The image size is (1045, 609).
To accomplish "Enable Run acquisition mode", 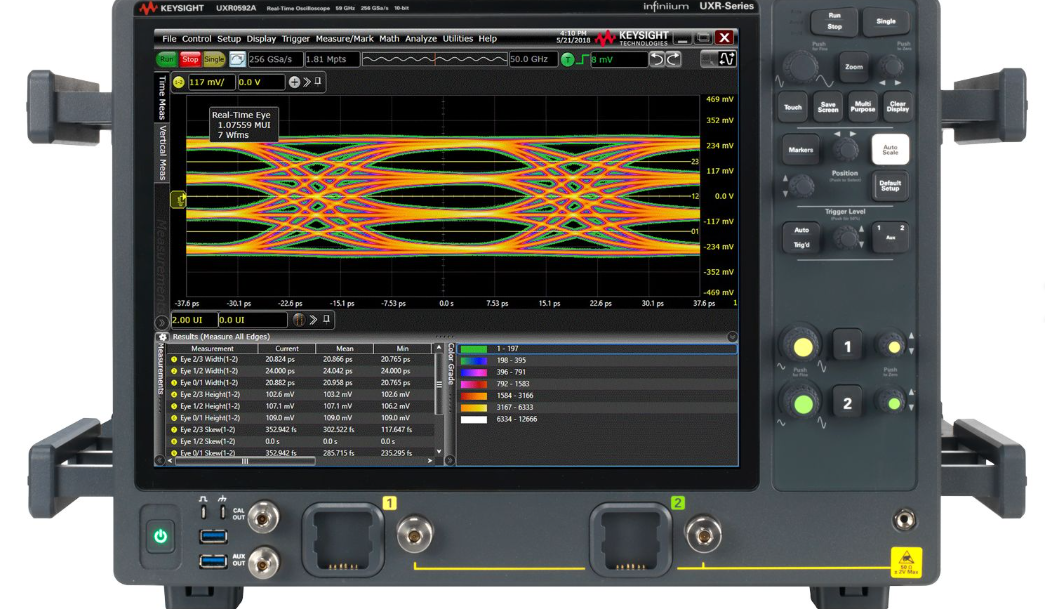I will (167, 59).
